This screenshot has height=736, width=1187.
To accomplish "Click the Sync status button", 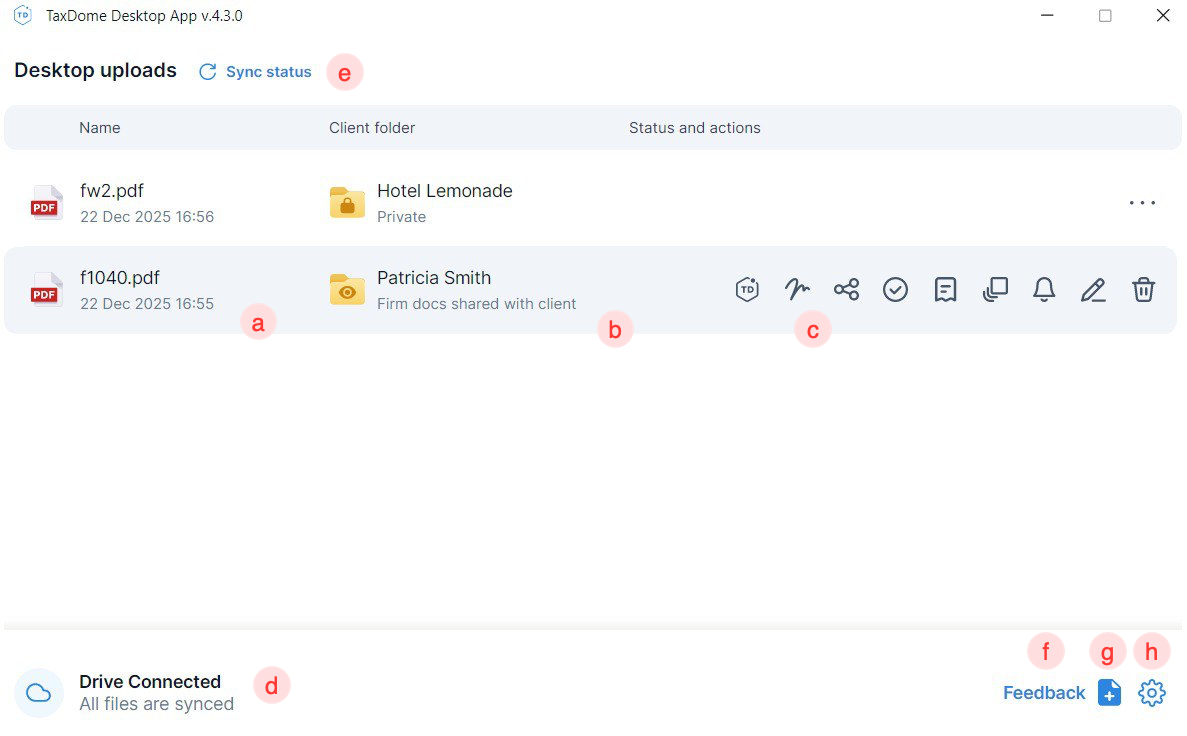I will tap(256, 72).
